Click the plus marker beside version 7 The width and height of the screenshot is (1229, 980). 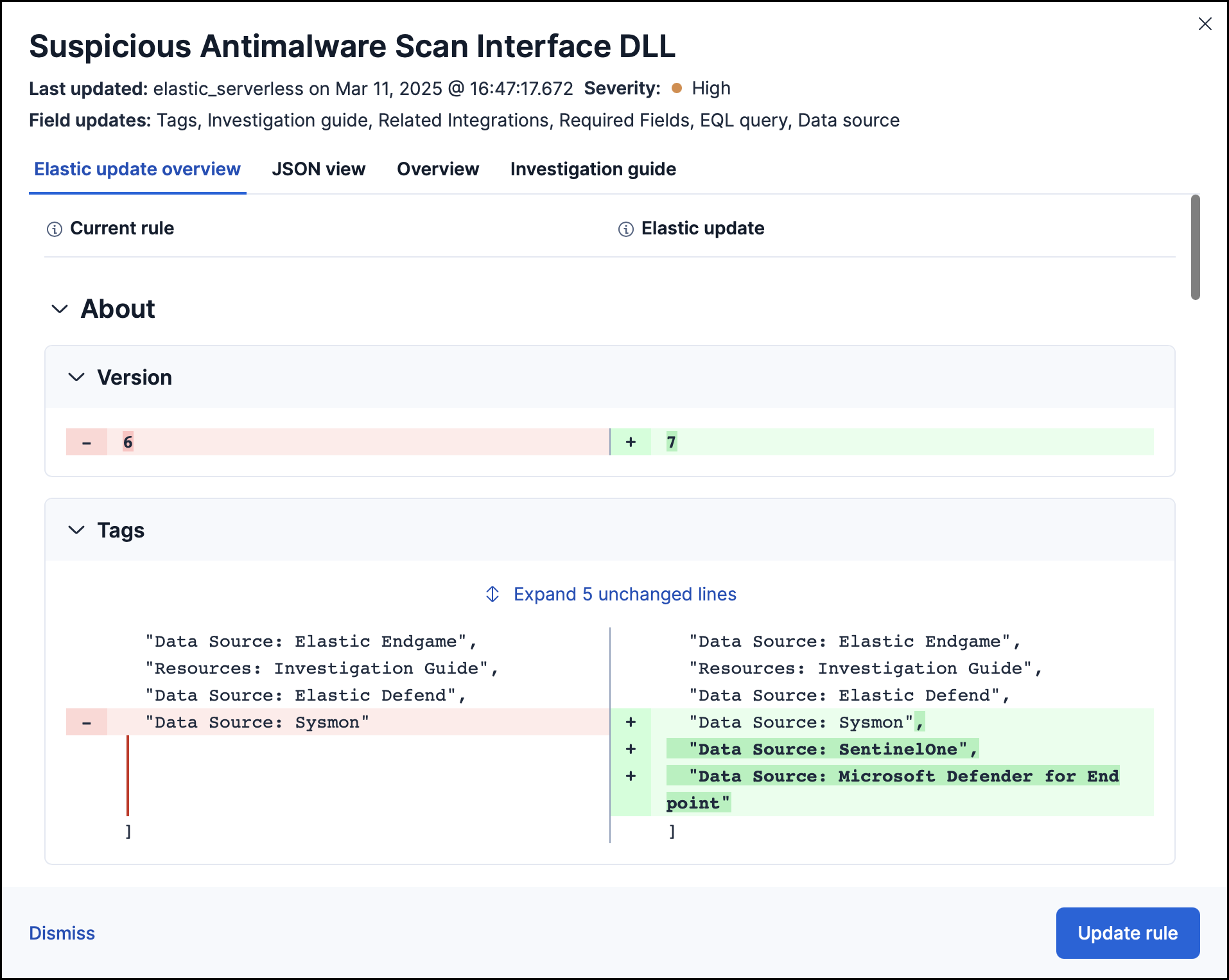click(631, 442)
